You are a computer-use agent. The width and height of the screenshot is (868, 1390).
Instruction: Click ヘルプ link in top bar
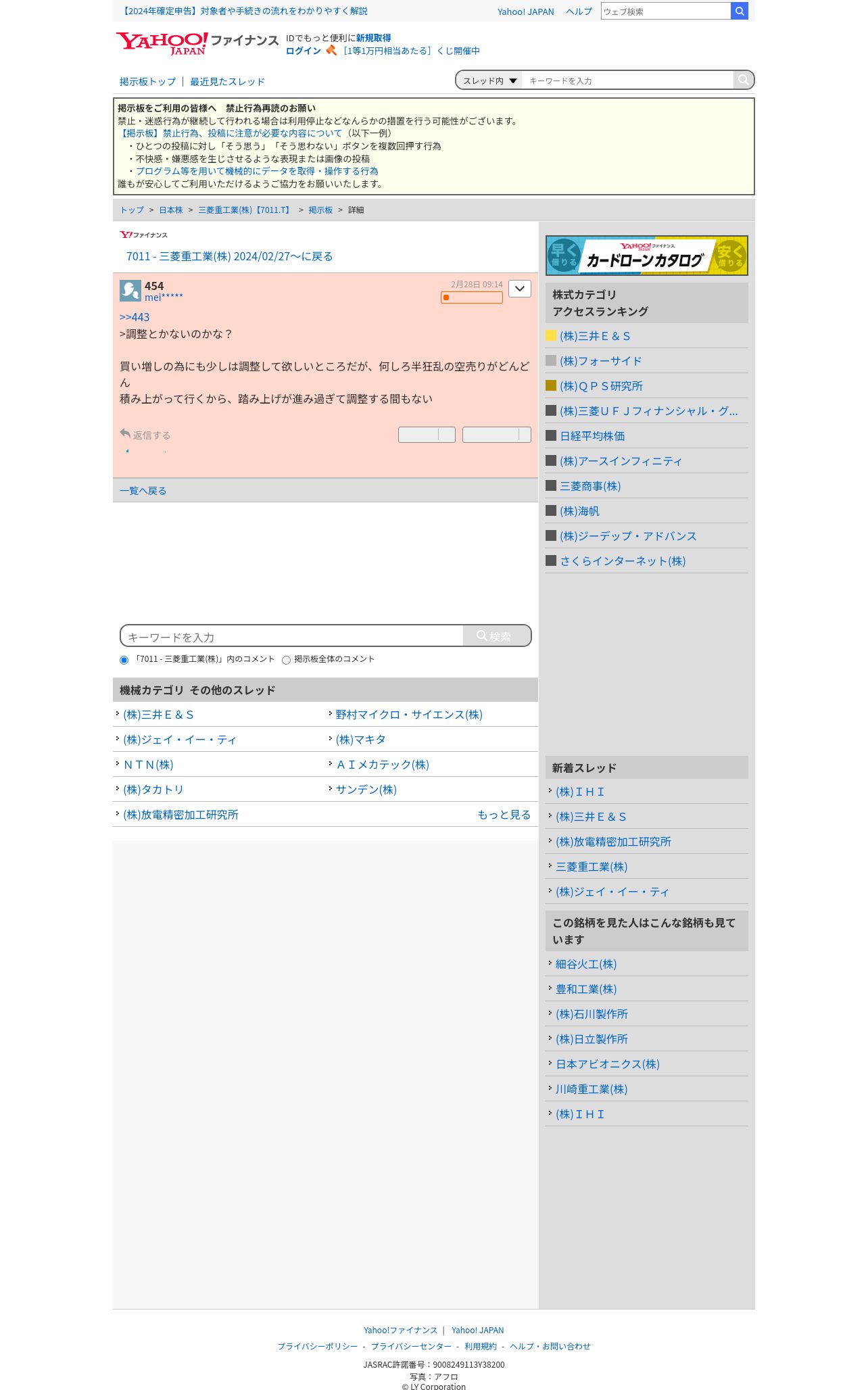point(579,11)
